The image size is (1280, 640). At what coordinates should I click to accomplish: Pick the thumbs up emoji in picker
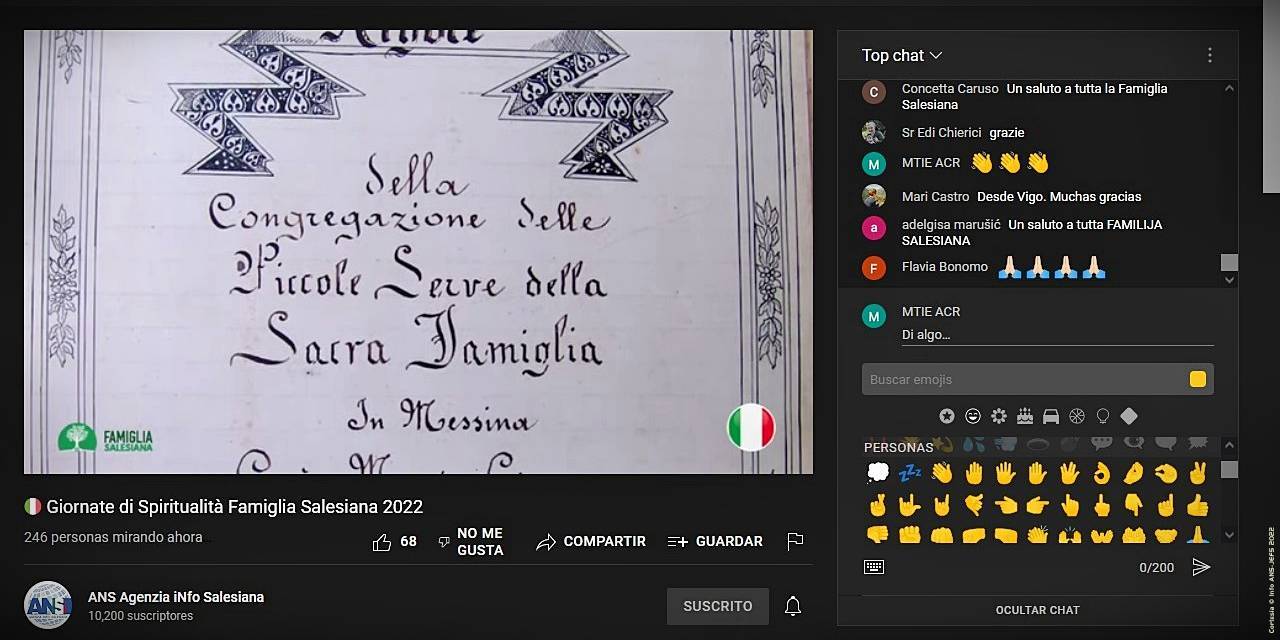coord(1198,505)
